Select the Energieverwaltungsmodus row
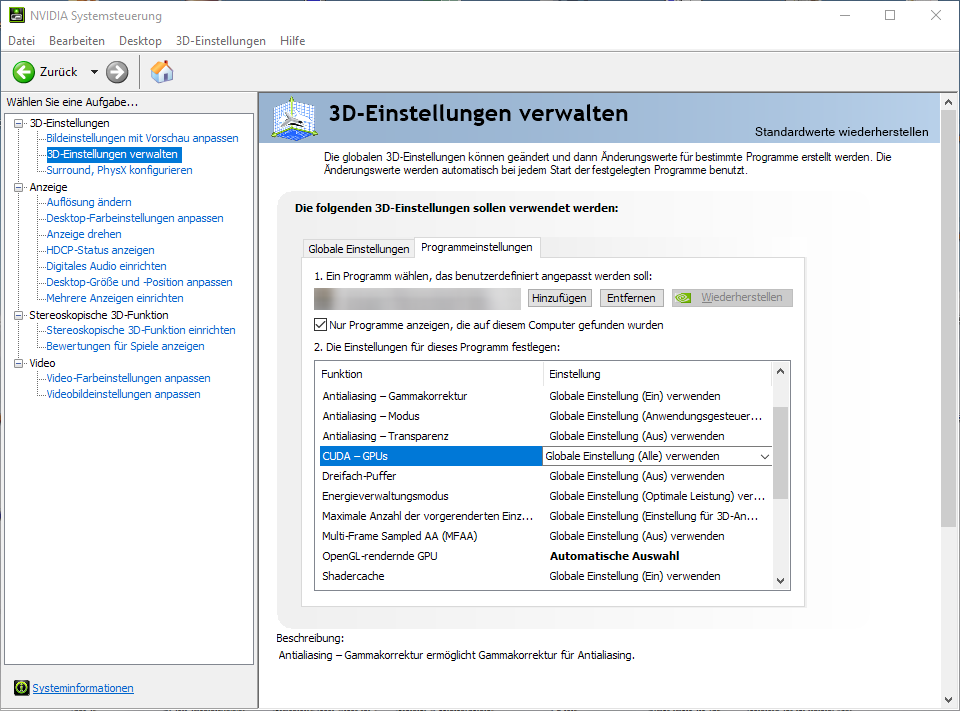Image resolution: width=960 pixels, height=711 pixels. click(x=545, y=496)
